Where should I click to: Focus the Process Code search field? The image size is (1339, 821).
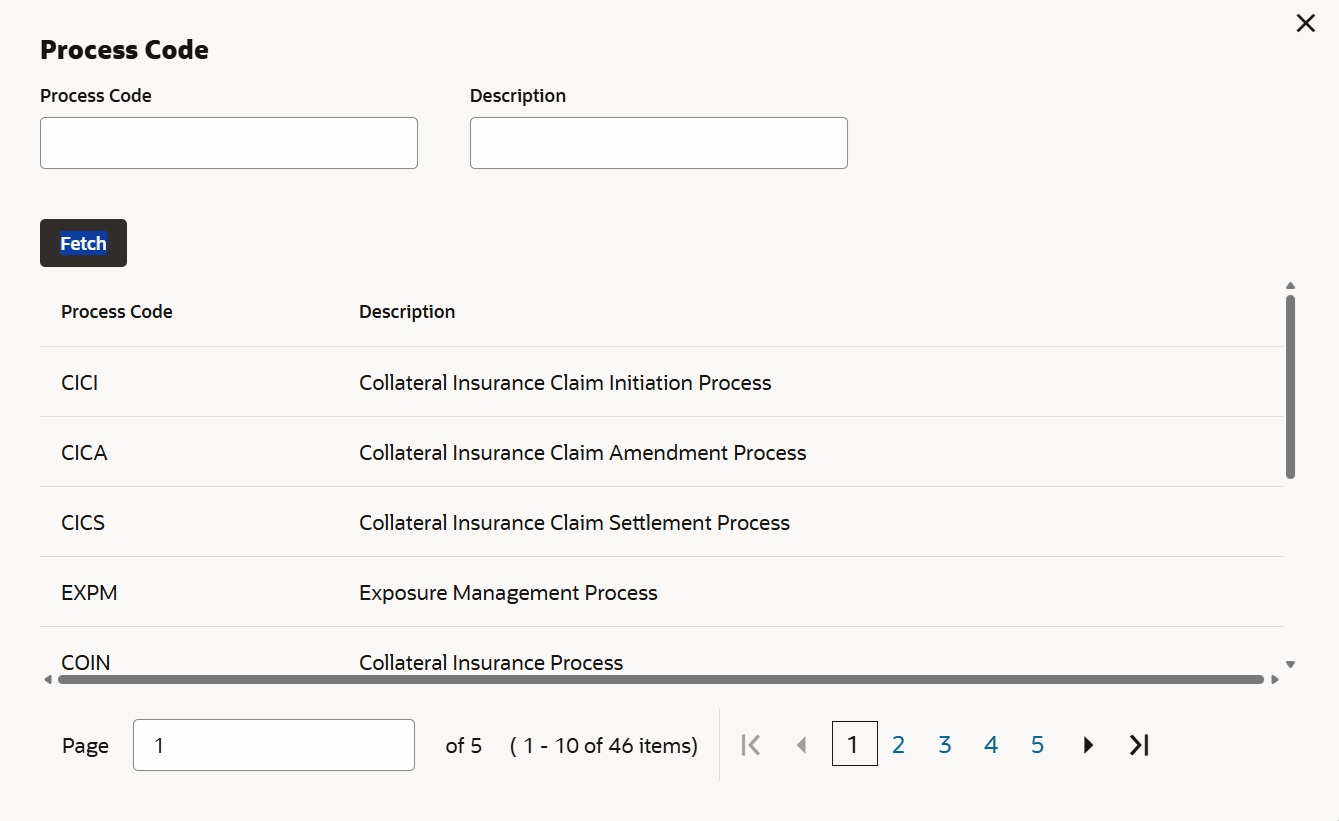[x=228, y=143]
